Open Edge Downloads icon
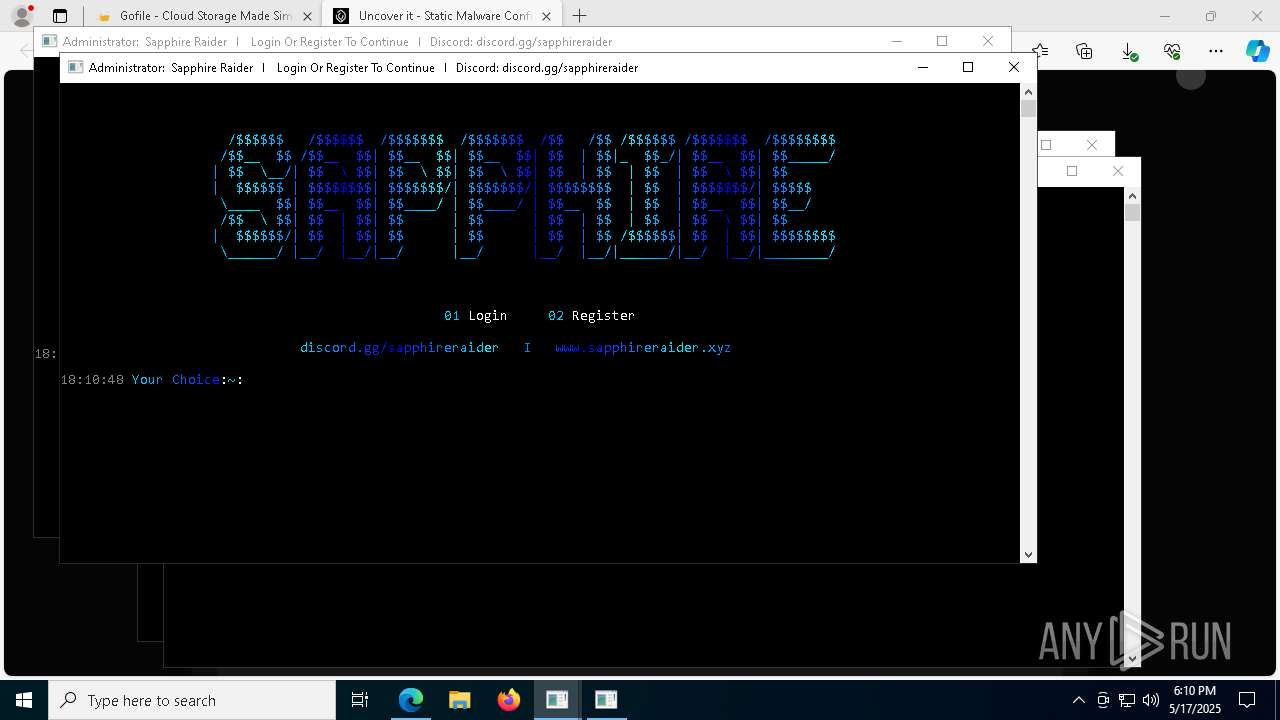 point(1128,51)
